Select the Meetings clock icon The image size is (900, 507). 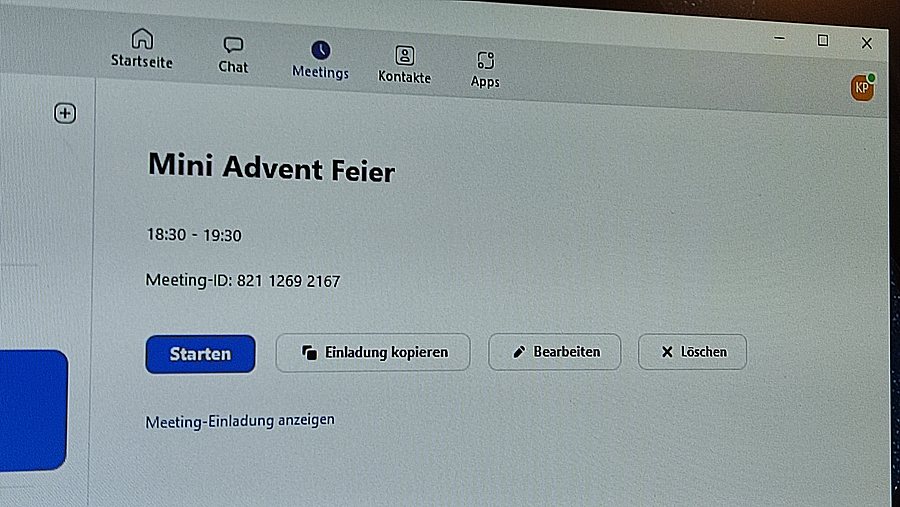320,50
